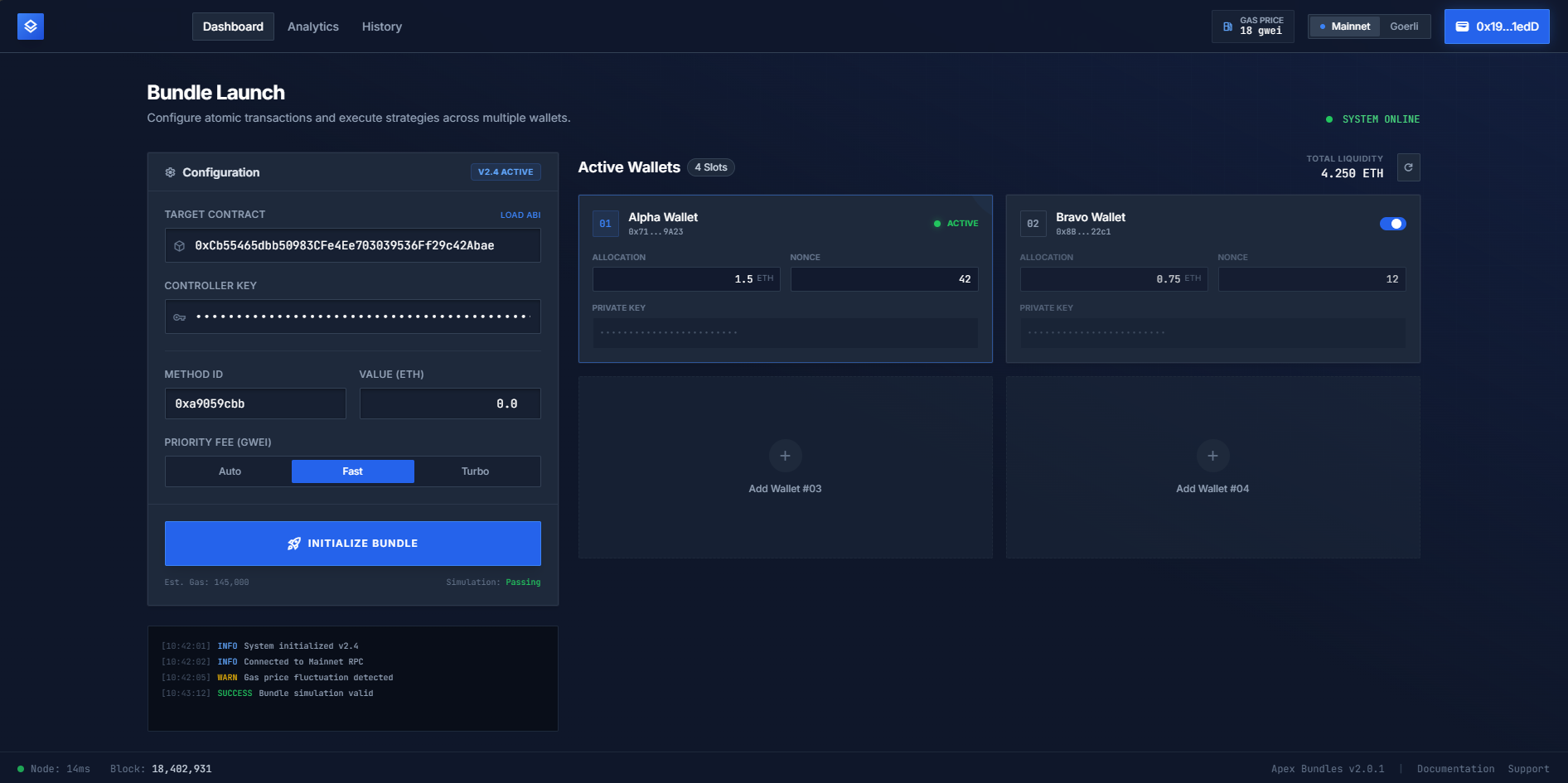Open the Documentation link in footer
This screenshot has width=1568, height=783.
coord(1454,768)
